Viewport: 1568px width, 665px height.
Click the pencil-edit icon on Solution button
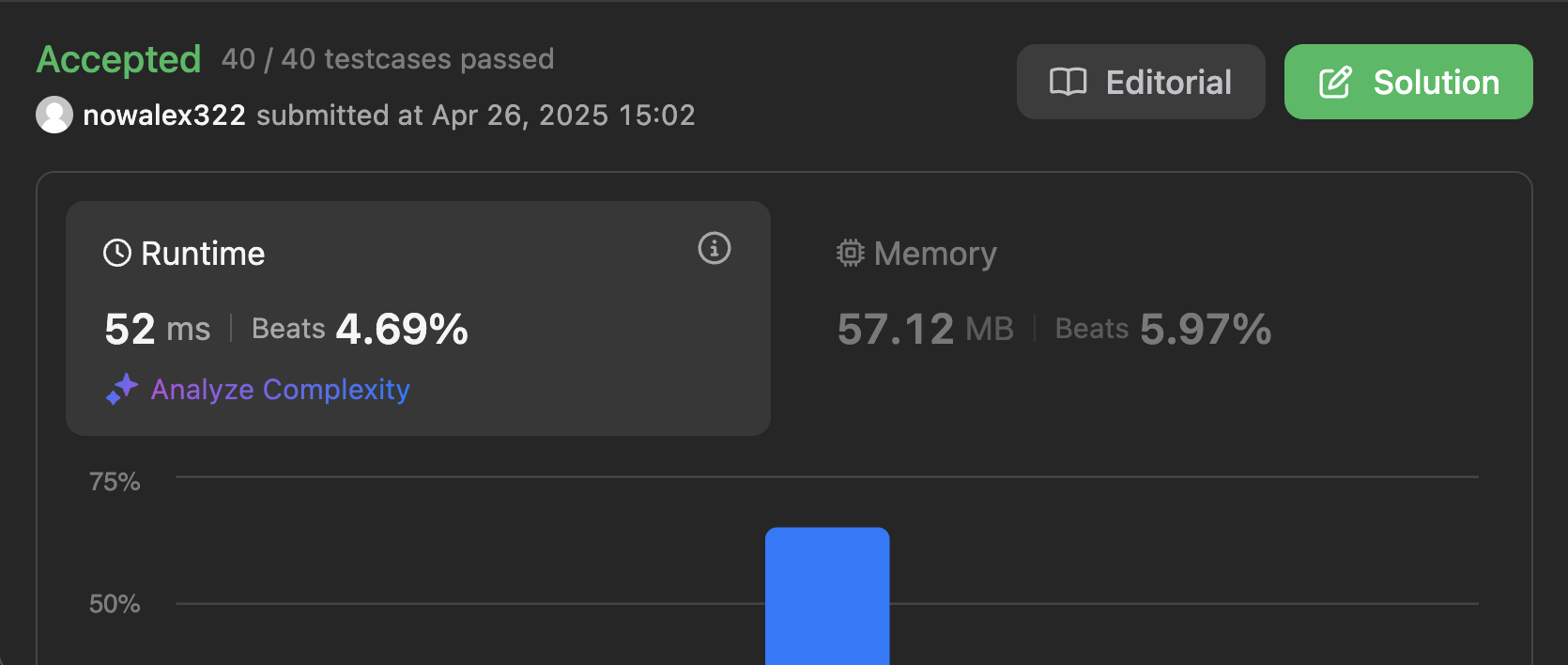(x=1335, y=83)
